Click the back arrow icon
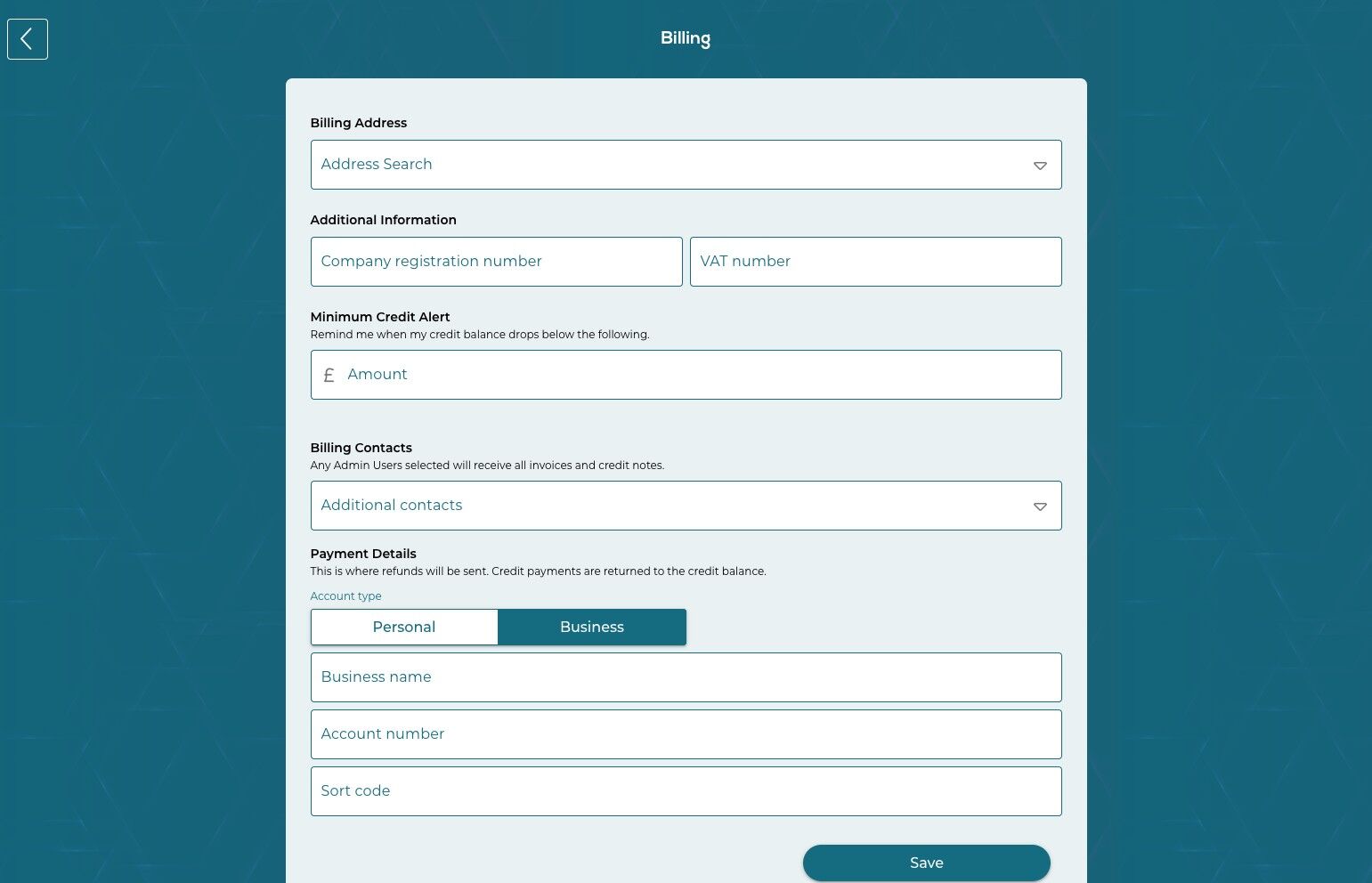The image size is (1372, 883). tap(28, 39)
